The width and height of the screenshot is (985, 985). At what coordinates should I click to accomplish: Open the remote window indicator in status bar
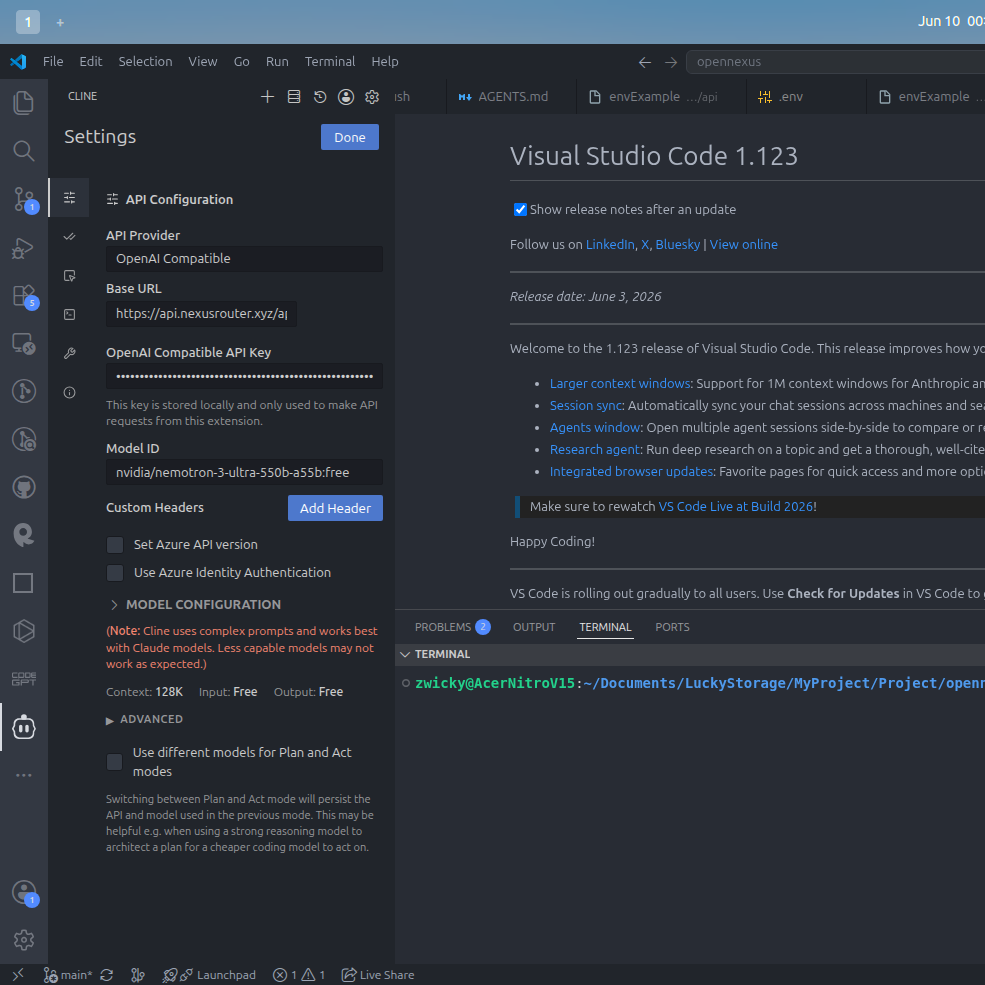pyautogui.click(x=18, y=974)
